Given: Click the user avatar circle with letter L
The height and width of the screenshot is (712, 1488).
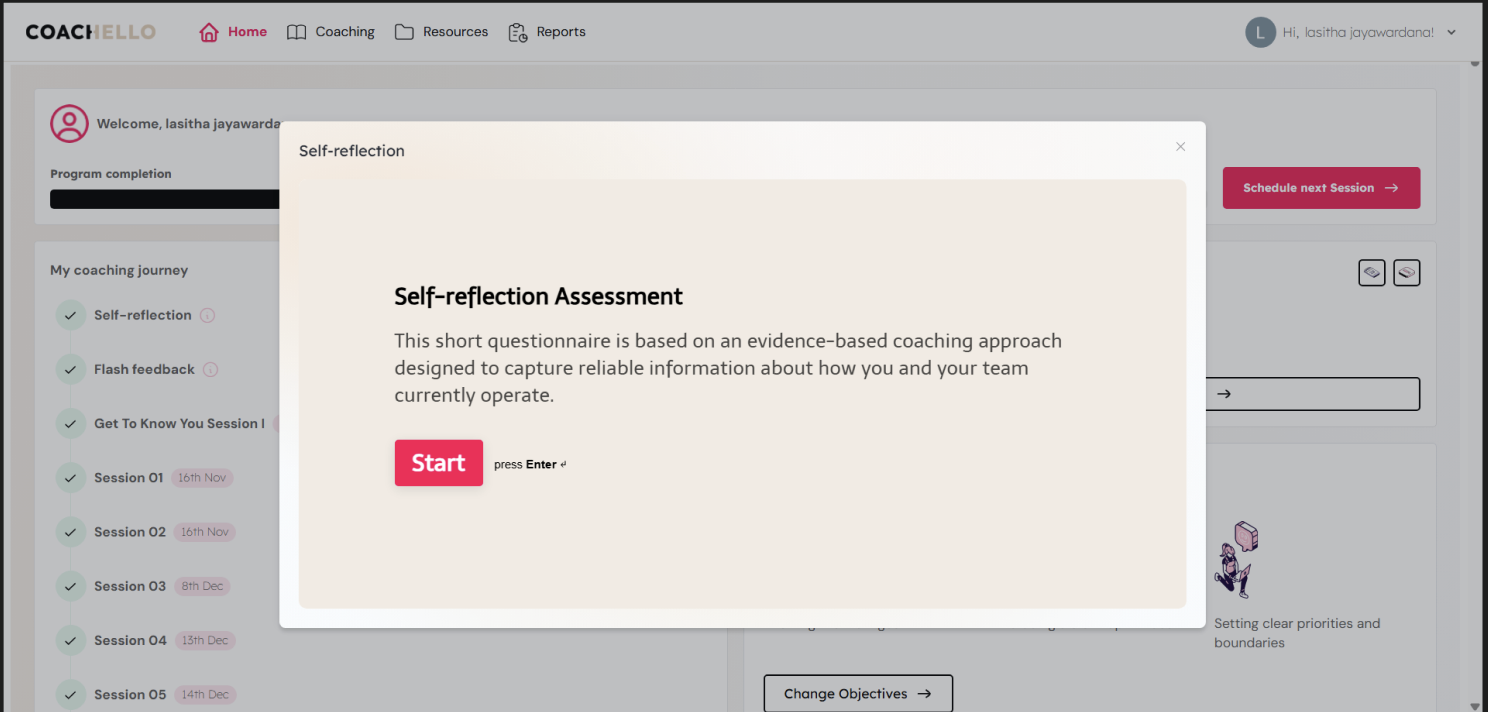Looking at the screenshot, I should click(x=1260, y=32).
